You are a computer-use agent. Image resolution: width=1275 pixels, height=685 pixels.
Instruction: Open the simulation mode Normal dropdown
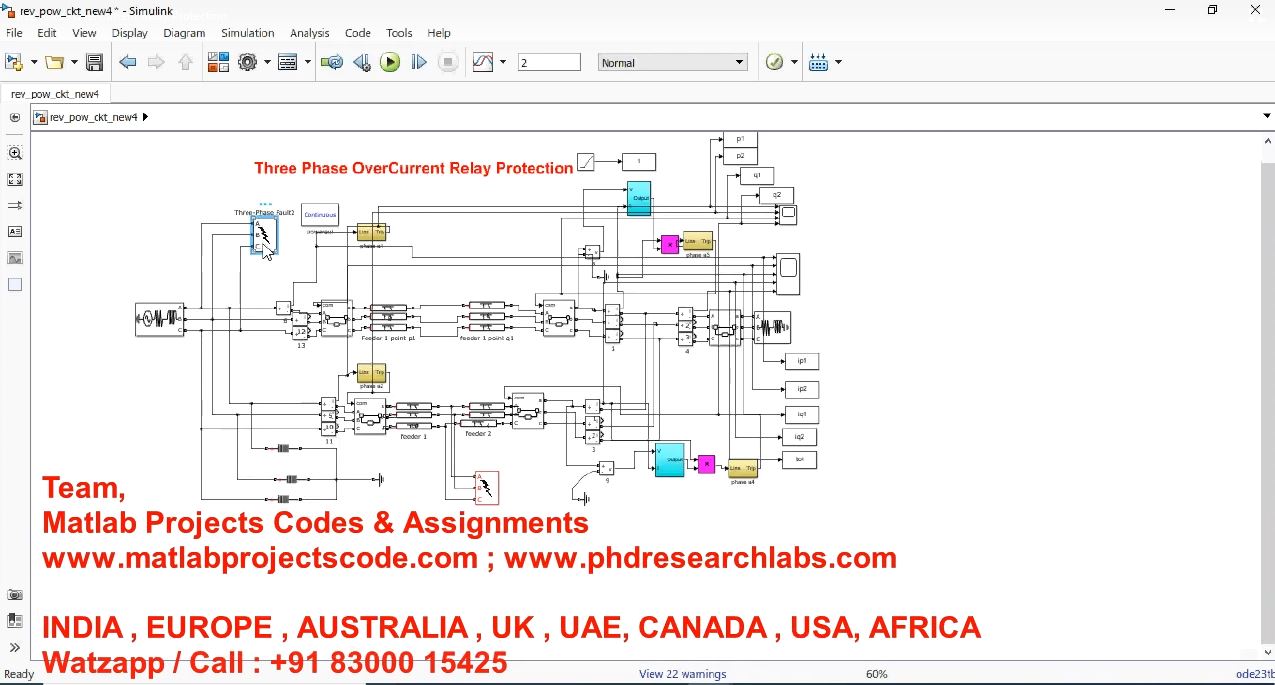pyautogui.click(x=673, y=62)
